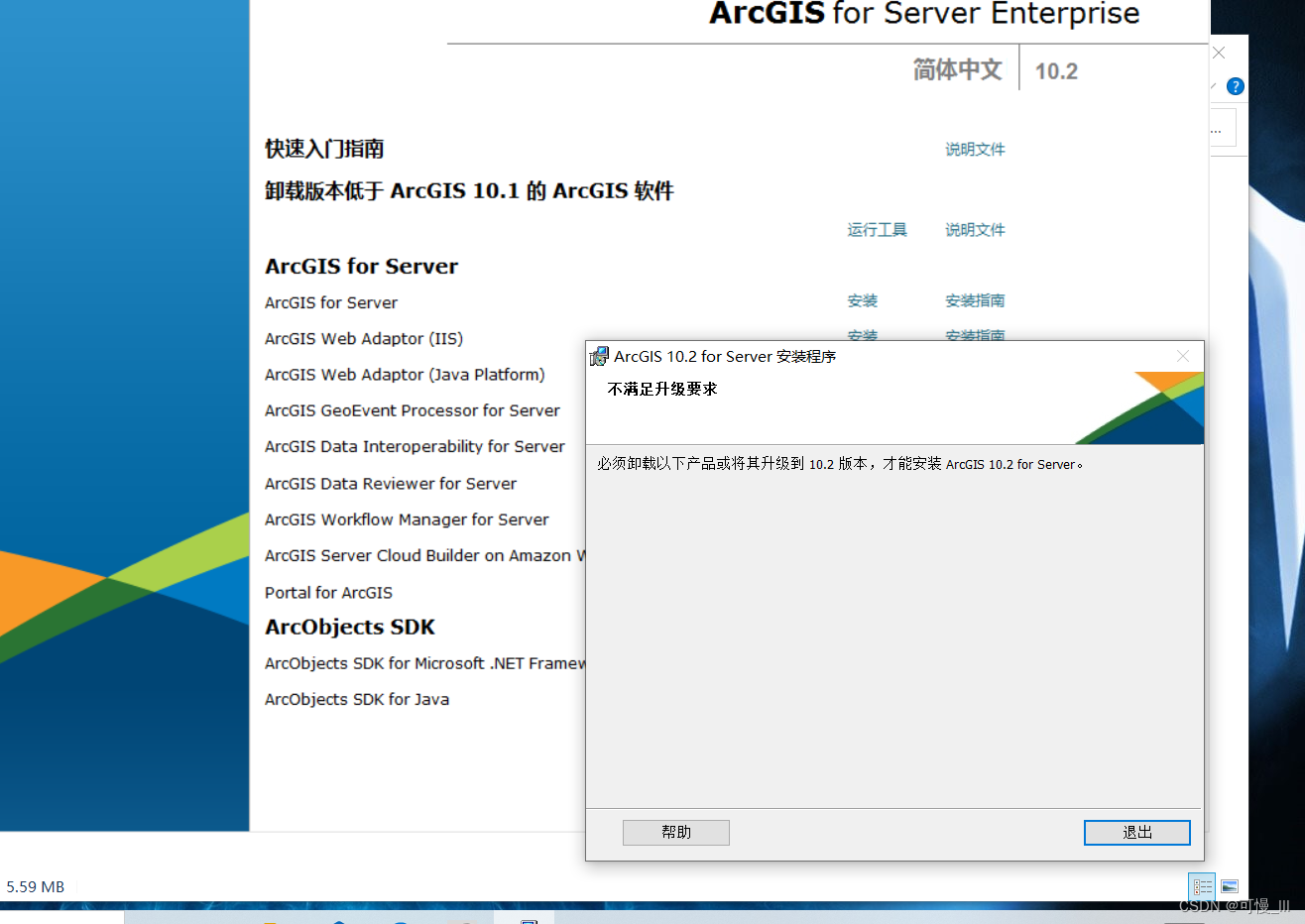Click the 快速入门指南 heading
This screenshot has width=1305, height=924.
[324, 150]
